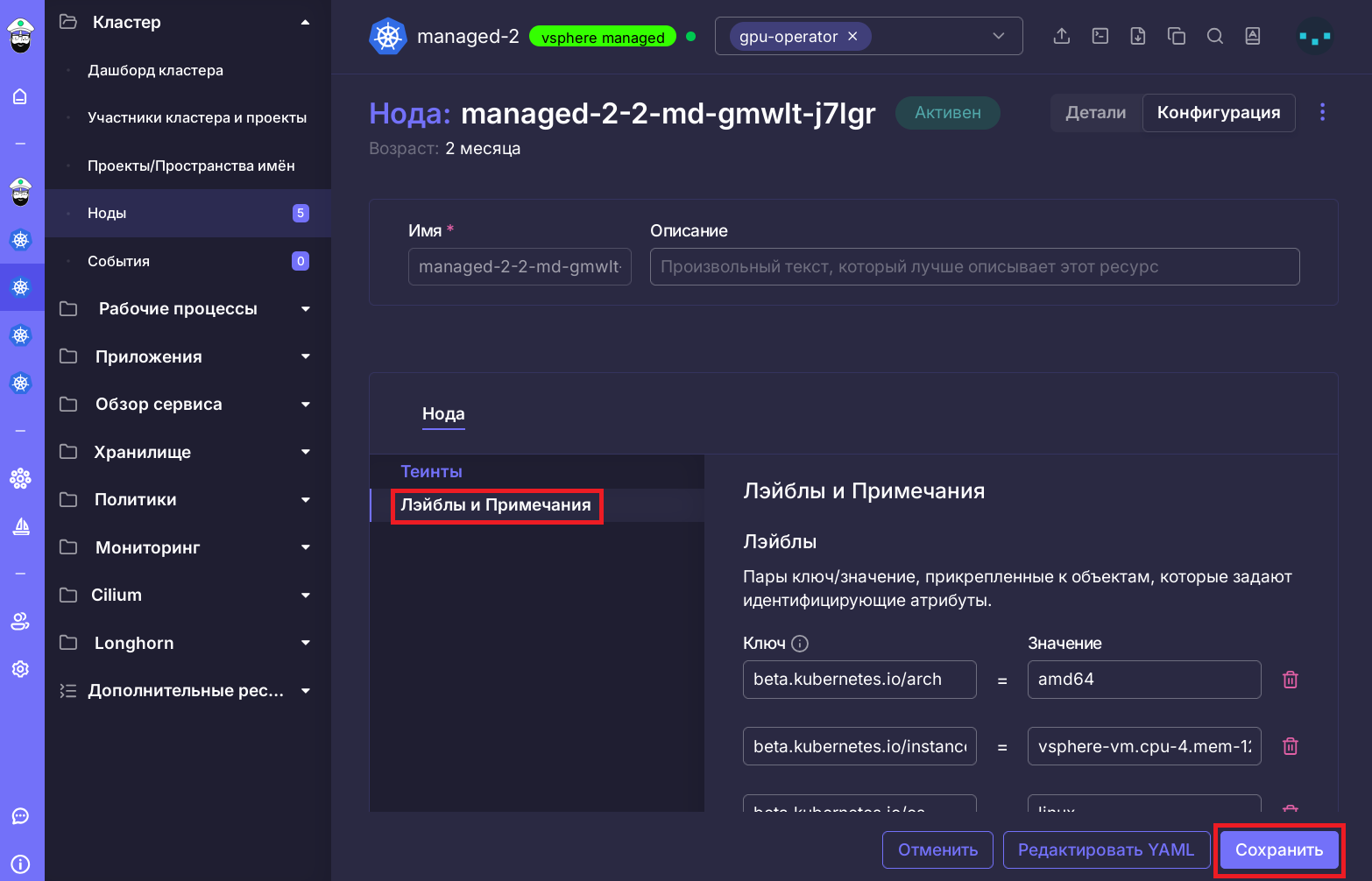The height and width of the screenshot is (881, 1372).
Task: Open the home icon in the left rail
Action: tap(20, 96)
